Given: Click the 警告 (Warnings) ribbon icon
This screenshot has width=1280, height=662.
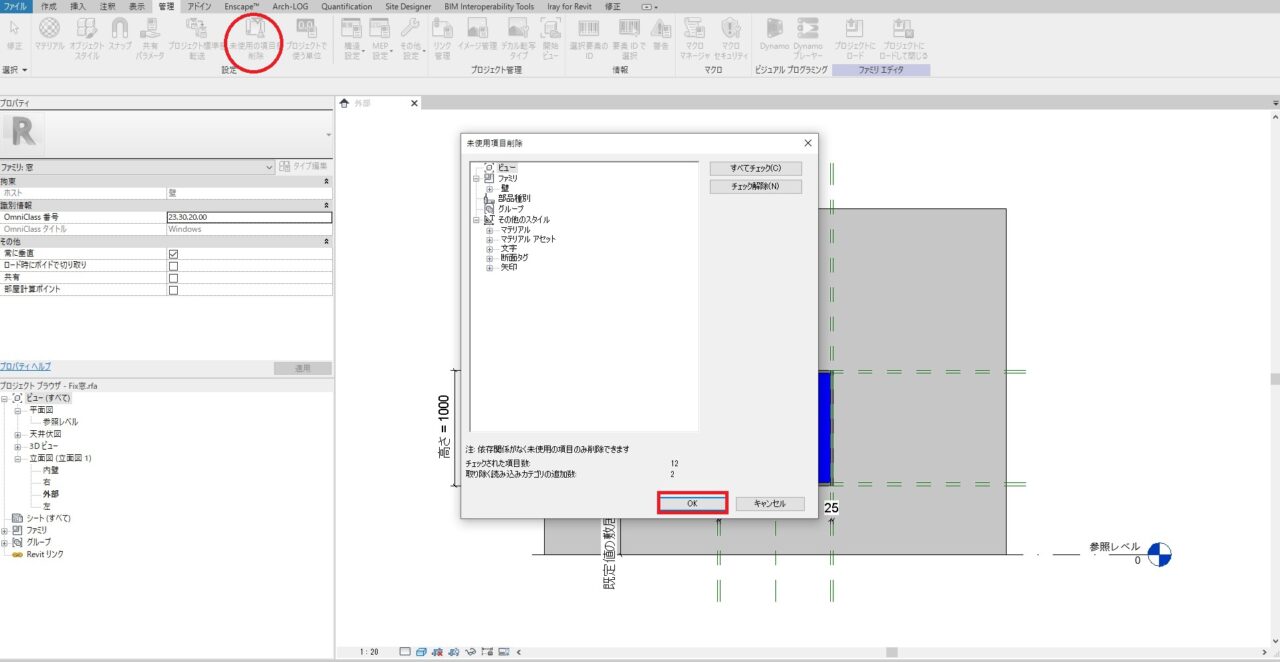Looking at the screenshot, I should pos(661,28).
